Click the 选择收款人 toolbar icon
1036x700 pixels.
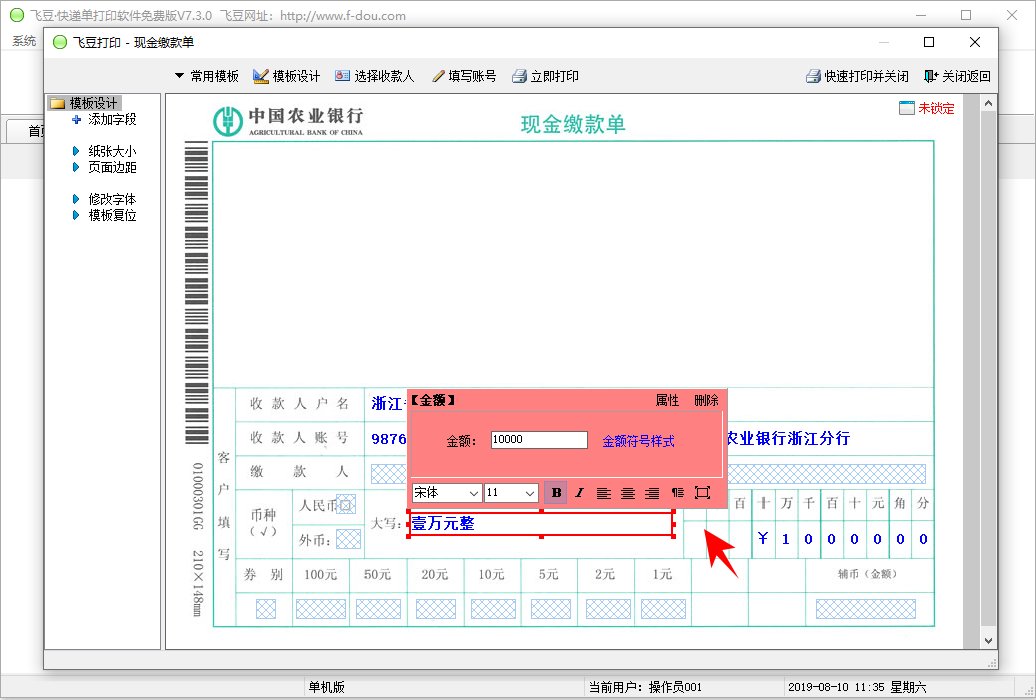point(342,76)
